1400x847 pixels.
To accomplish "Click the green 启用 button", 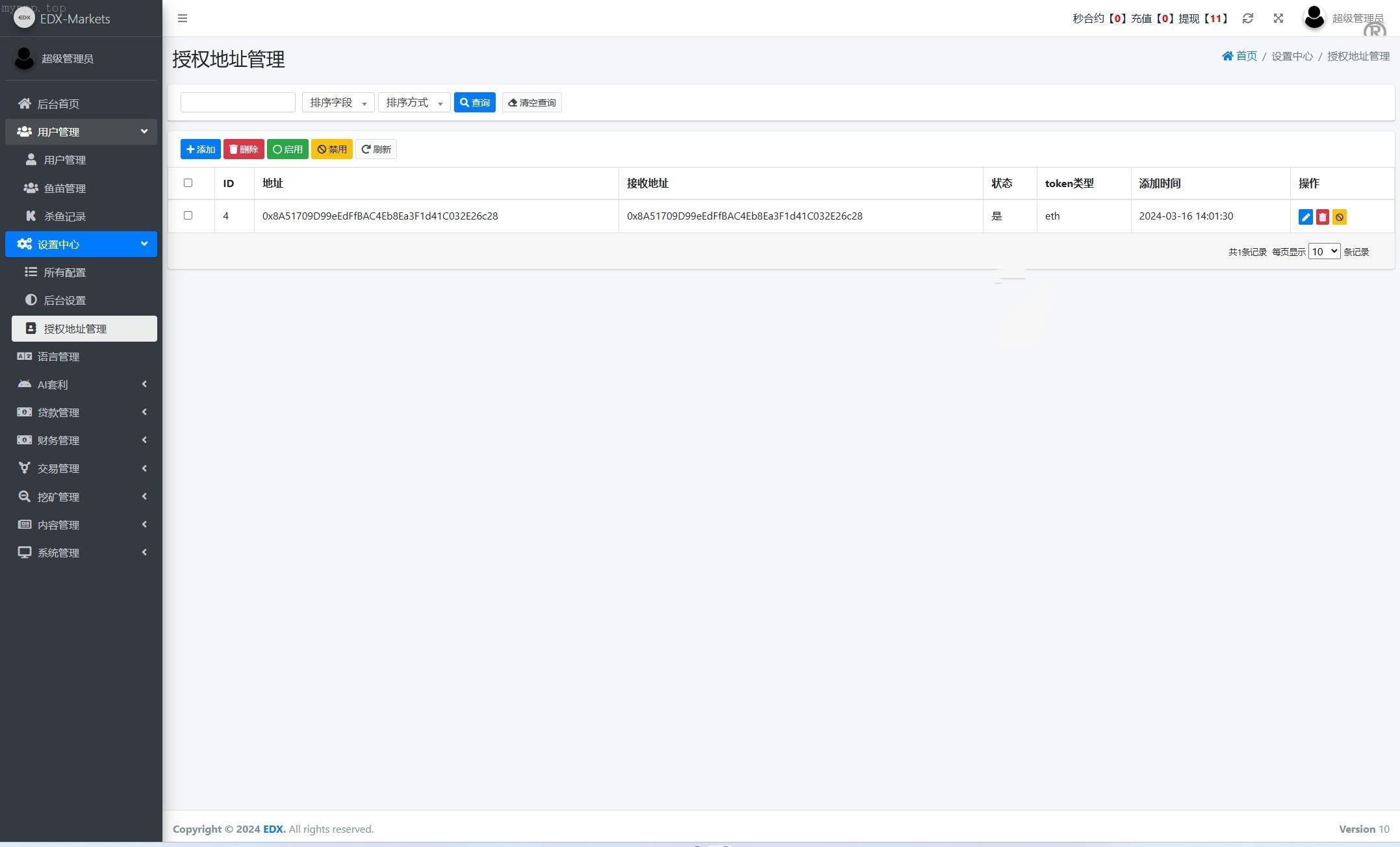I will [x=287, y=149].
